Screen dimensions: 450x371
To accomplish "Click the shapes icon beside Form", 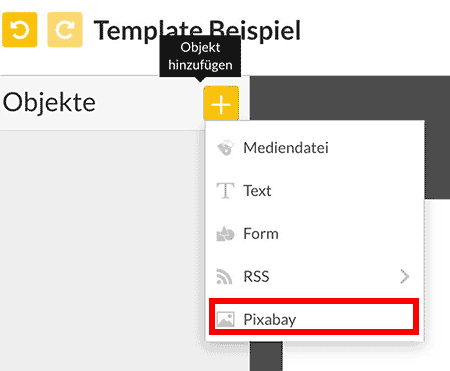I will click(x=225, y=234).
